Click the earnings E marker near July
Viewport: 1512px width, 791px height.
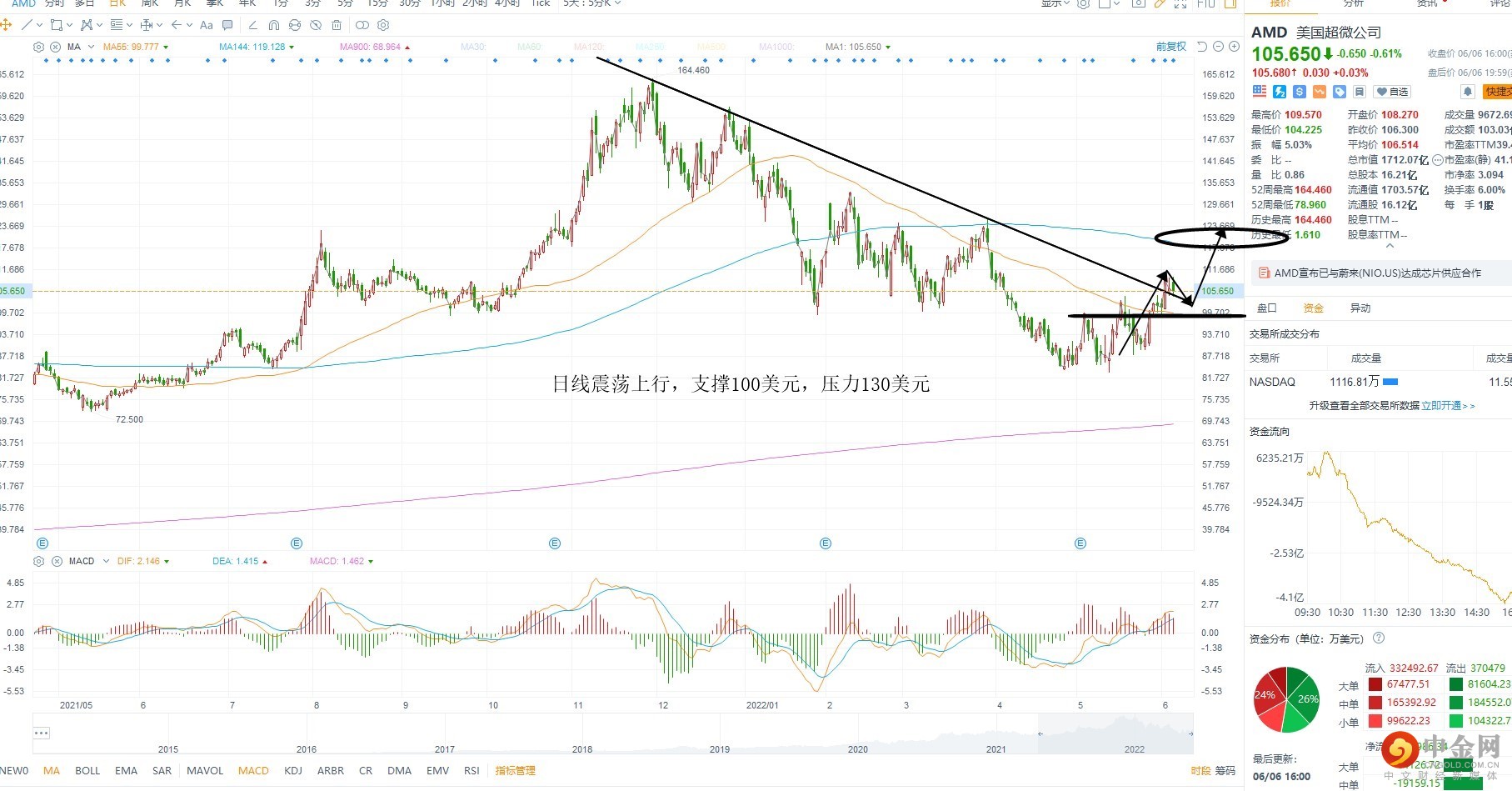click(297, 543)
